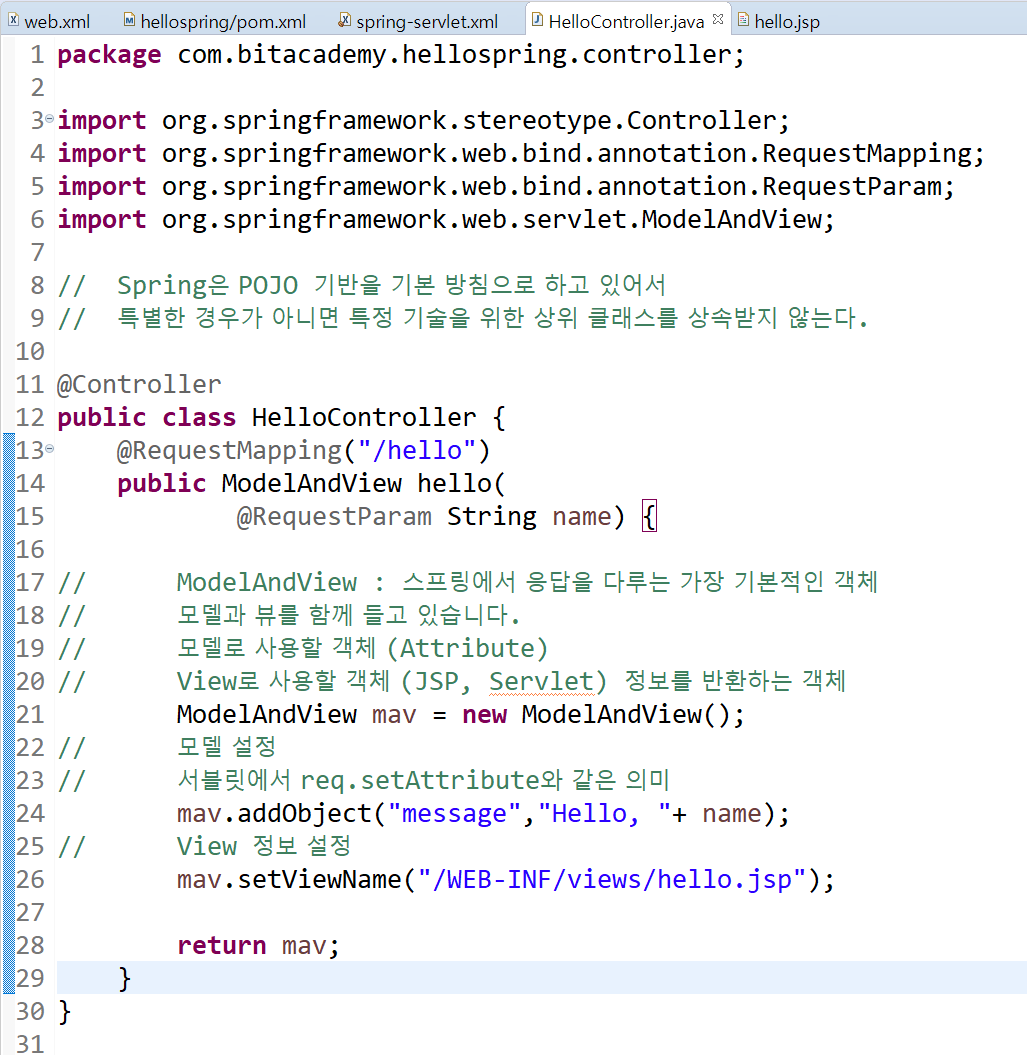The height and width of the screenshot is (1055, 1027).
Task: Click the closing brace on line 29
Action: pyautogui.click(x=125, y=978)
